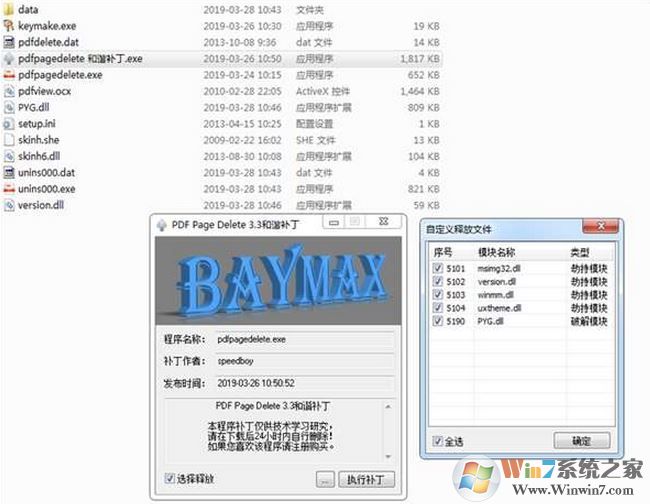
Task: Toggle the 选择释放 checkbox
Action: point(169,478)
